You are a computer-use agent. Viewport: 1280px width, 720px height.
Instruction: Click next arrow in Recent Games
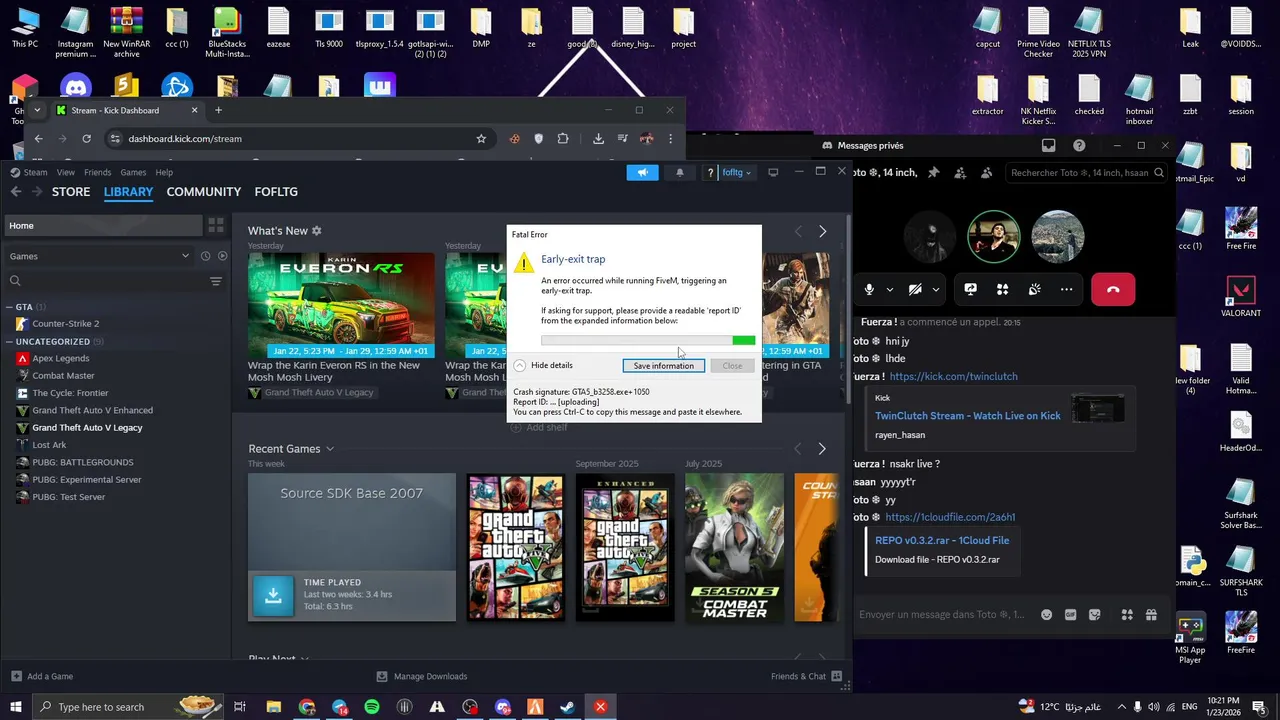(822, 449)
